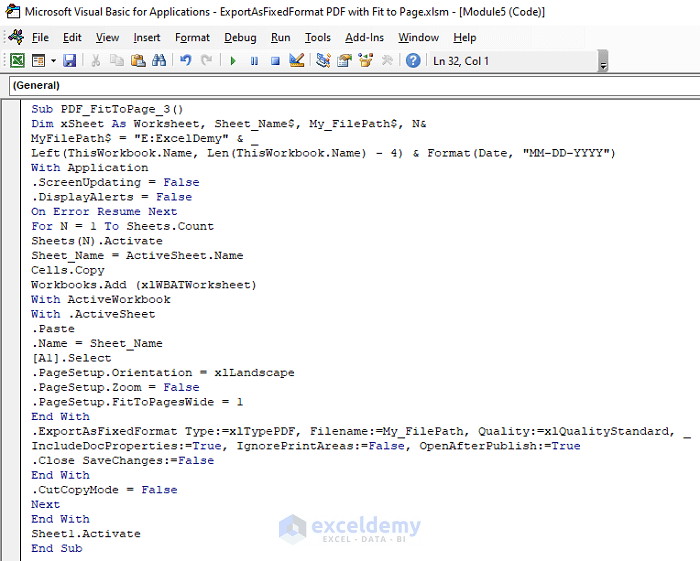The width and height of the screenshot is (700, 561).
Task: Click the '.PageSetup.Zoom = False' line
Action: pos(115,387)
